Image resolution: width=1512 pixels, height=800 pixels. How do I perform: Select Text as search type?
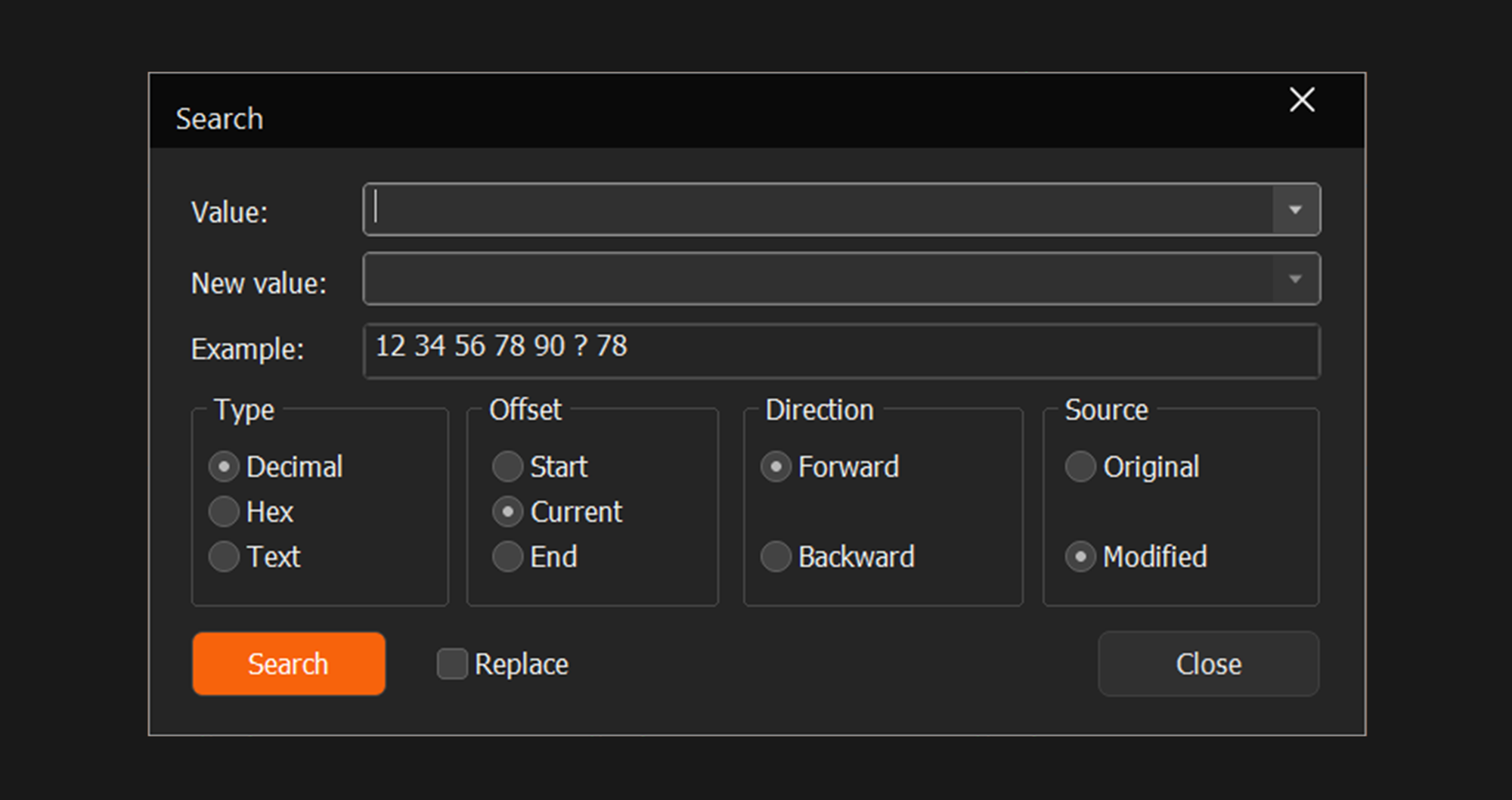(224, 557)
